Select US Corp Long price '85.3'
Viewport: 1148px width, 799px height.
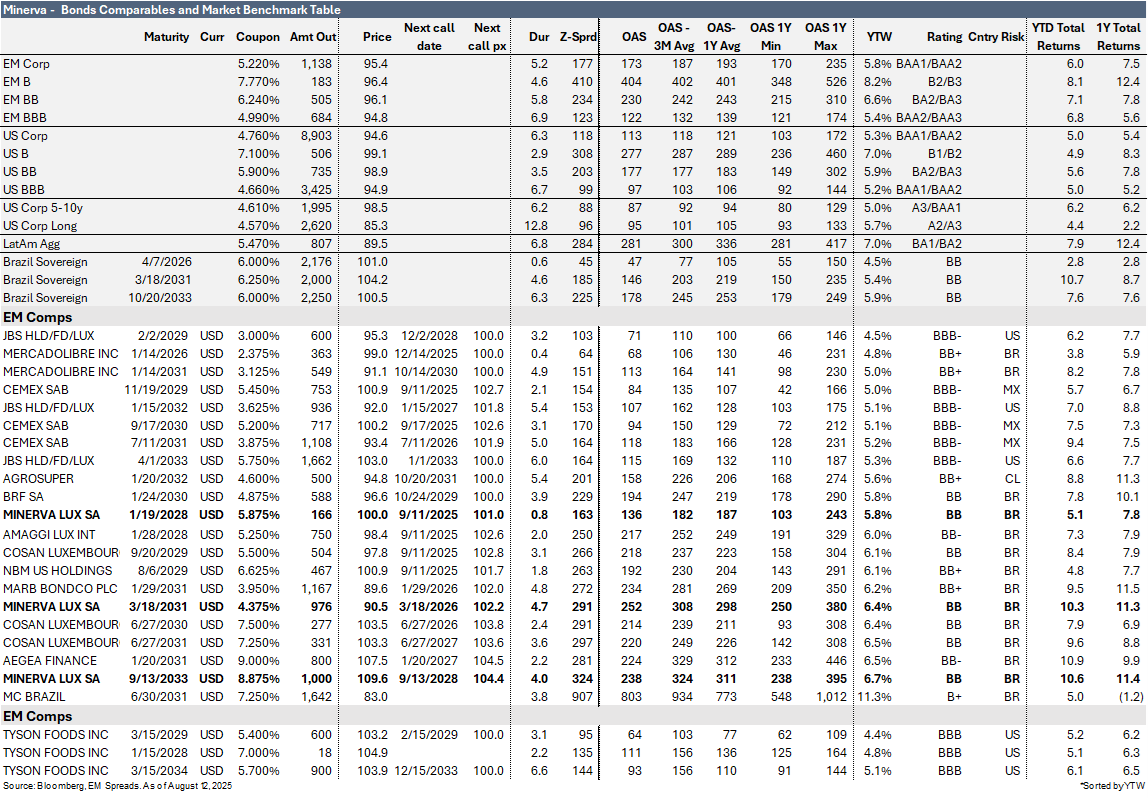tap(376, 226)
